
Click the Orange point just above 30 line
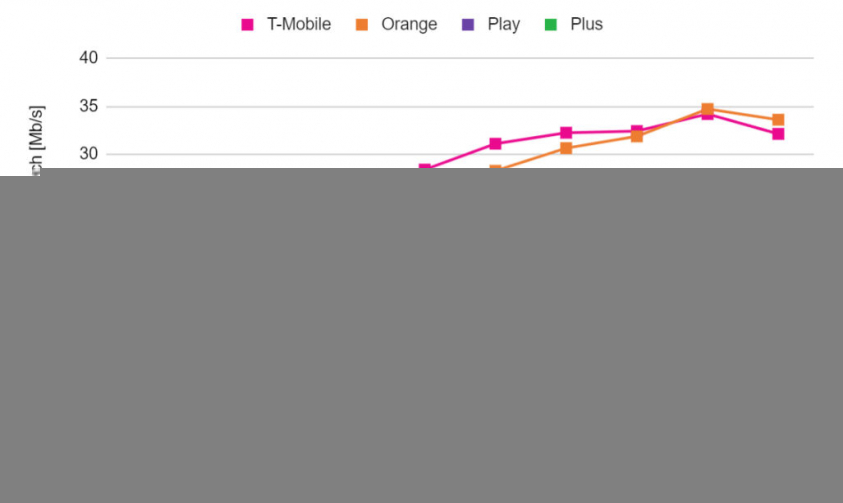566,148
